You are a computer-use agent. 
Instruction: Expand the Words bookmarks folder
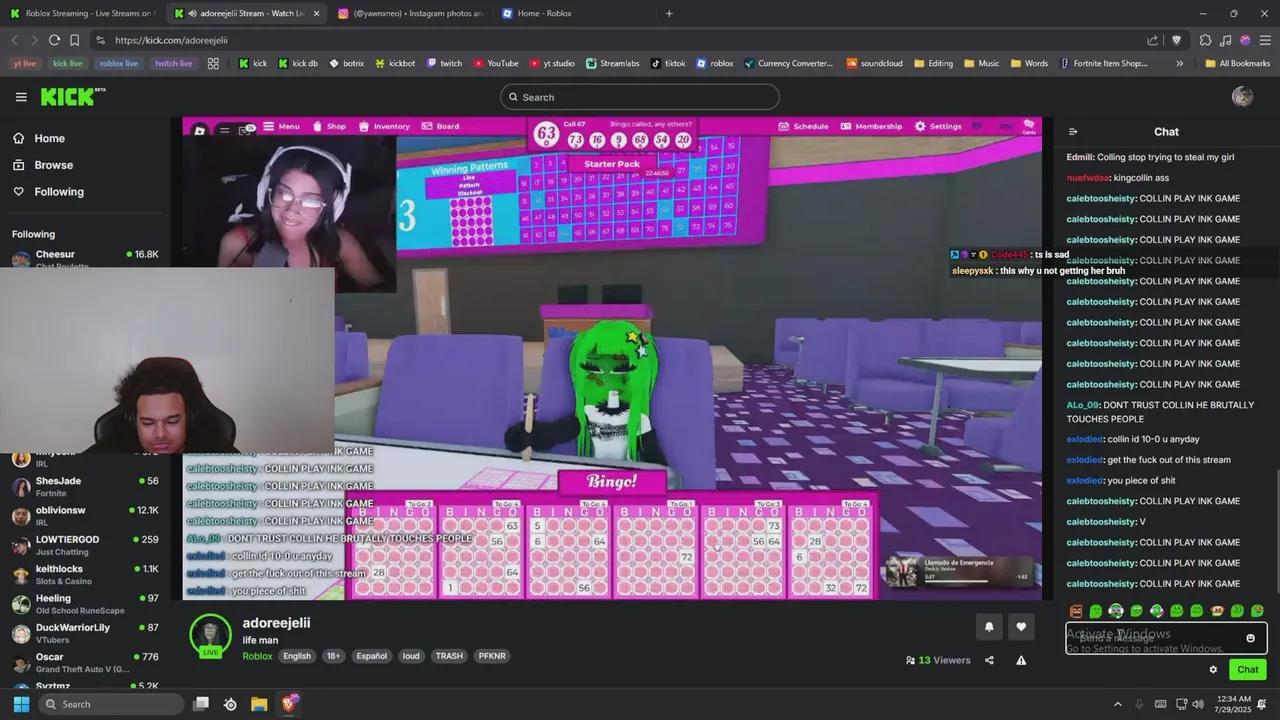[x=1029, y=63]
